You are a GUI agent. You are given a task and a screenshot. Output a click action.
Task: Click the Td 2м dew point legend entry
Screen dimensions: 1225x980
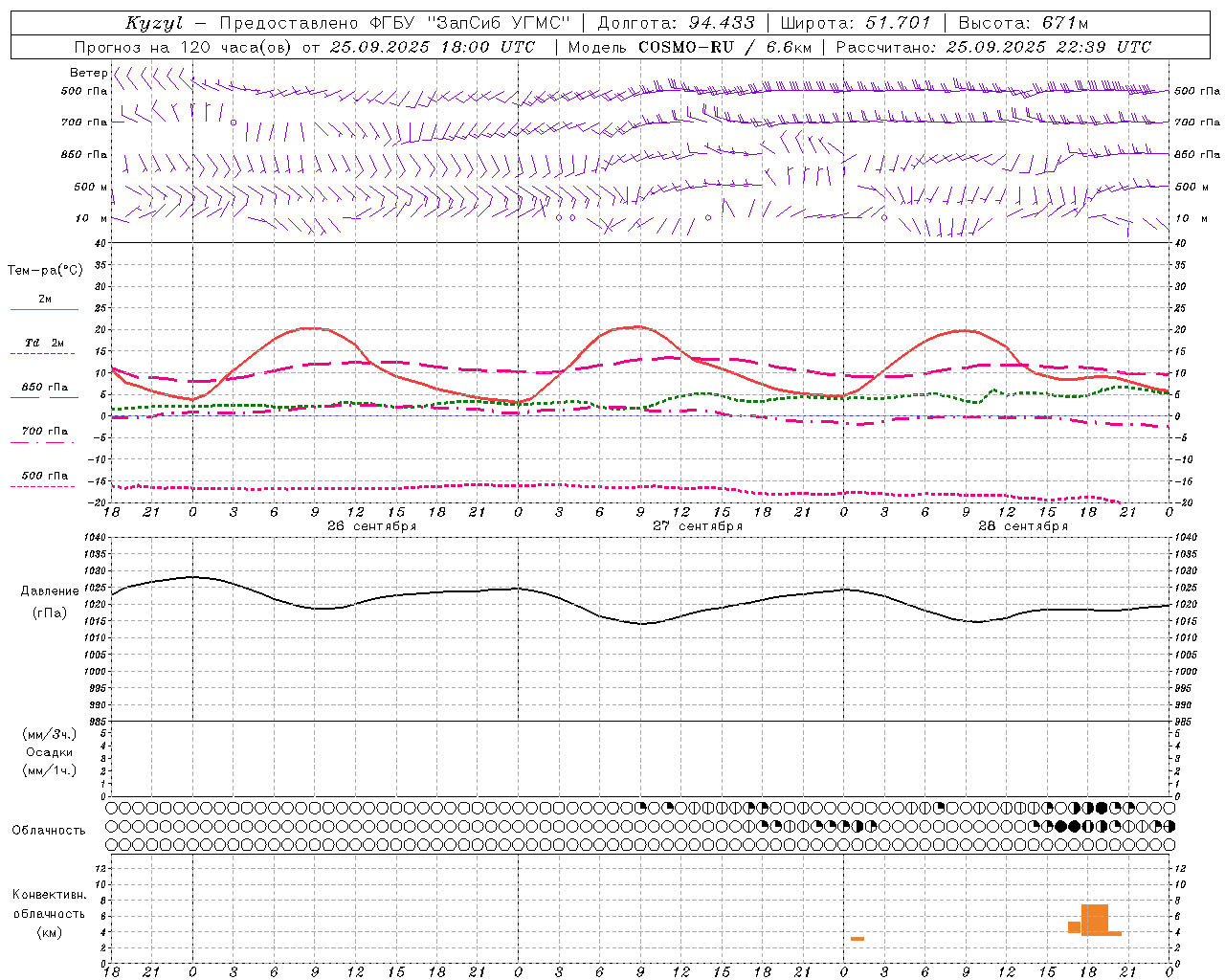(44, 342)
